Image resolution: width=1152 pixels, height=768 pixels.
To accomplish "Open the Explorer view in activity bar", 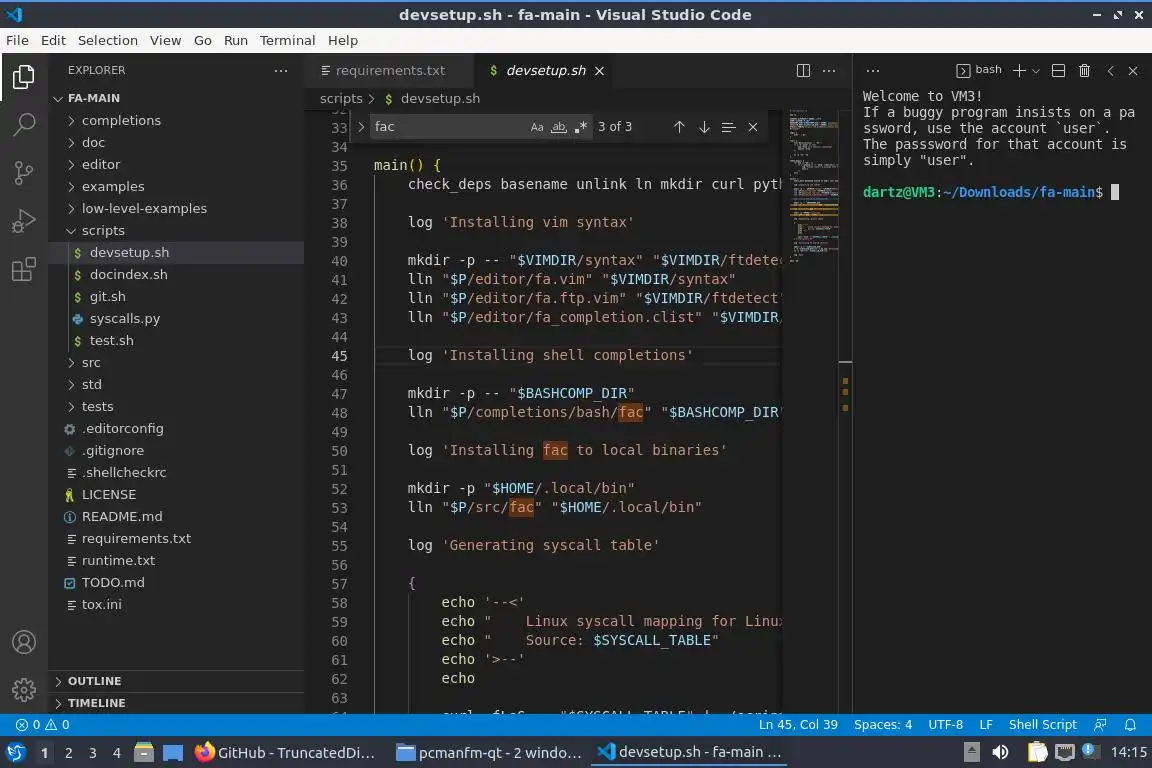I will pos(24,76).
